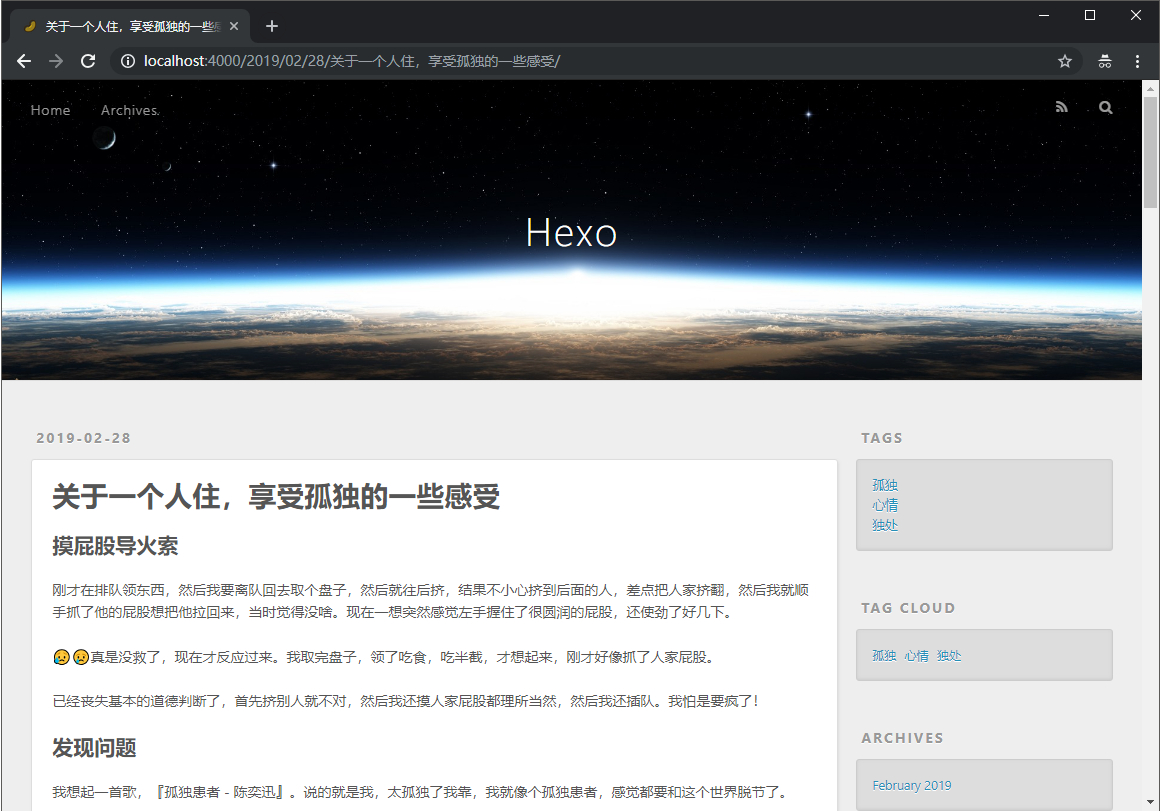Screen dimensions: 1160x811
Task: Select the 关于一个人住 browser tab
Action: (x=130, y=27)
